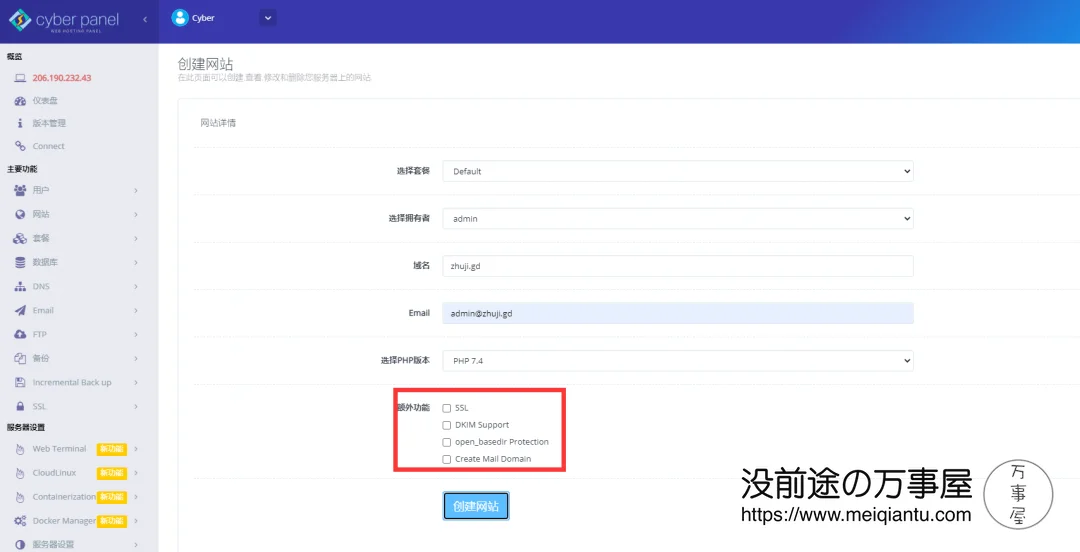Open the server IP 206.190.232.43 link
Viewport: 1080px width, 552px height.
pos(61,78)
